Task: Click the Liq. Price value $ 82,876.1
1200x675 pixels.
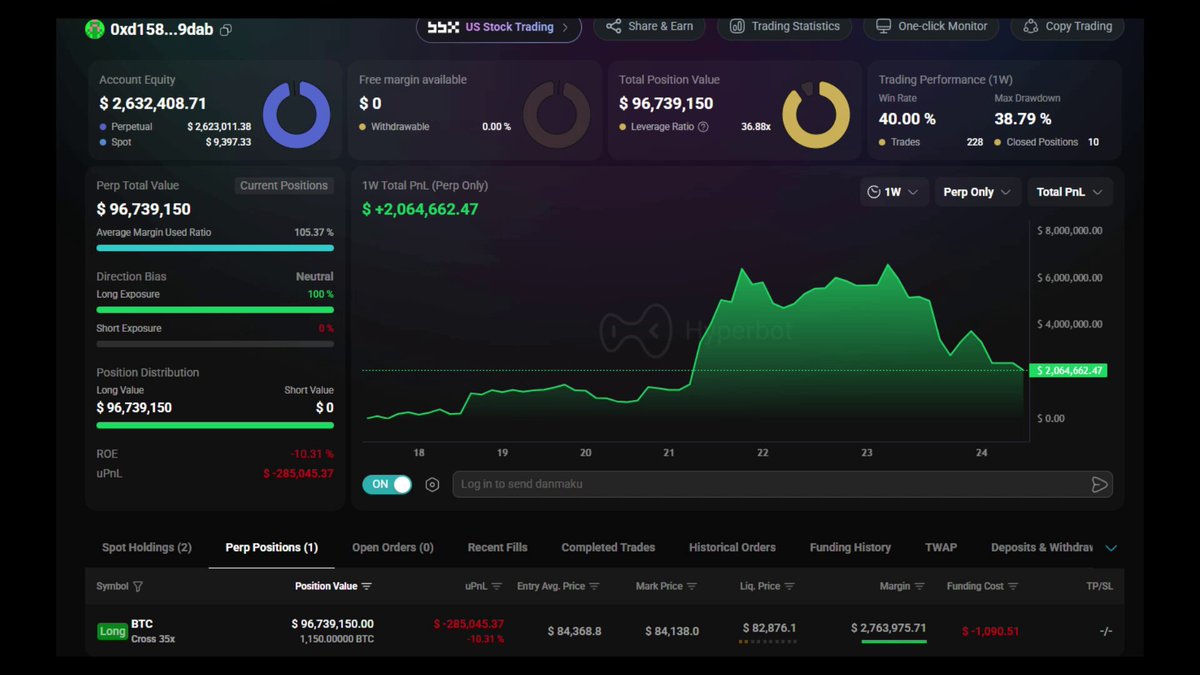Action: coord(770,629)
